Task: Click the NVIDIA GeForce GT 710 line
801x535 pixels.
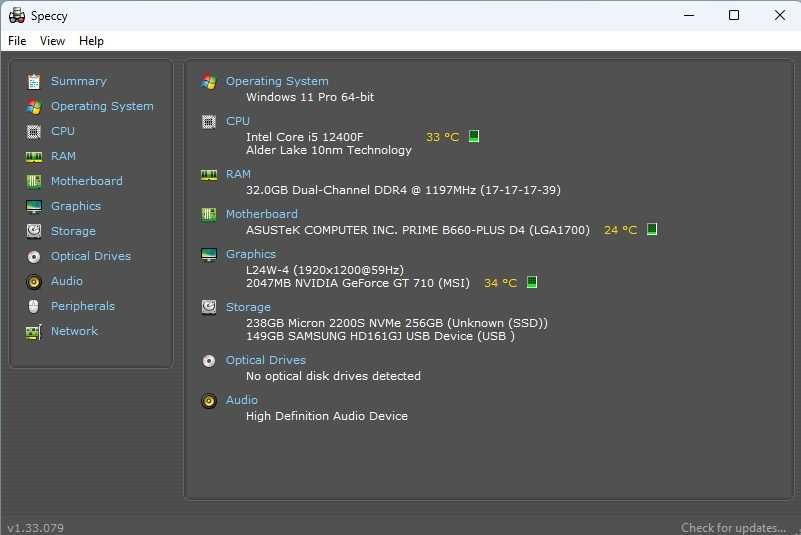Action: point(358,283)
